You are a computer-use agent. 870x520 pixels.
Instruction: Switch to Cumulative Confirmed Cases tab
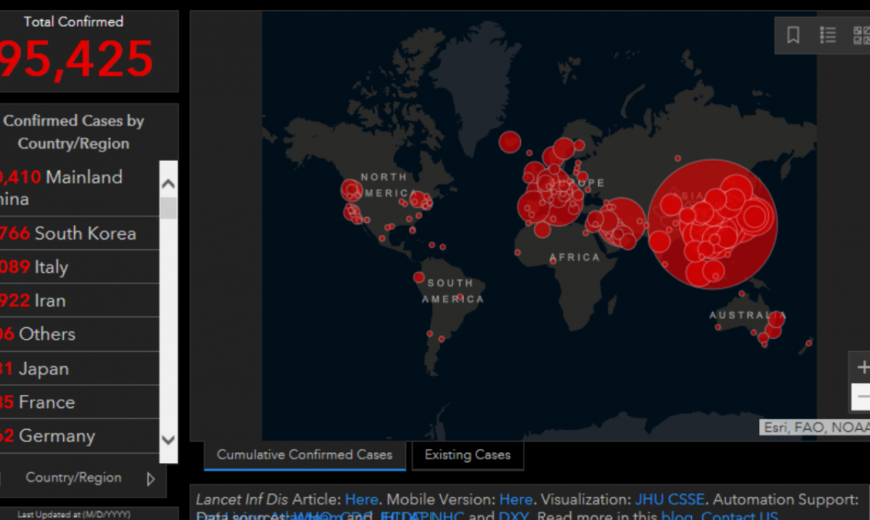[305, 455]
